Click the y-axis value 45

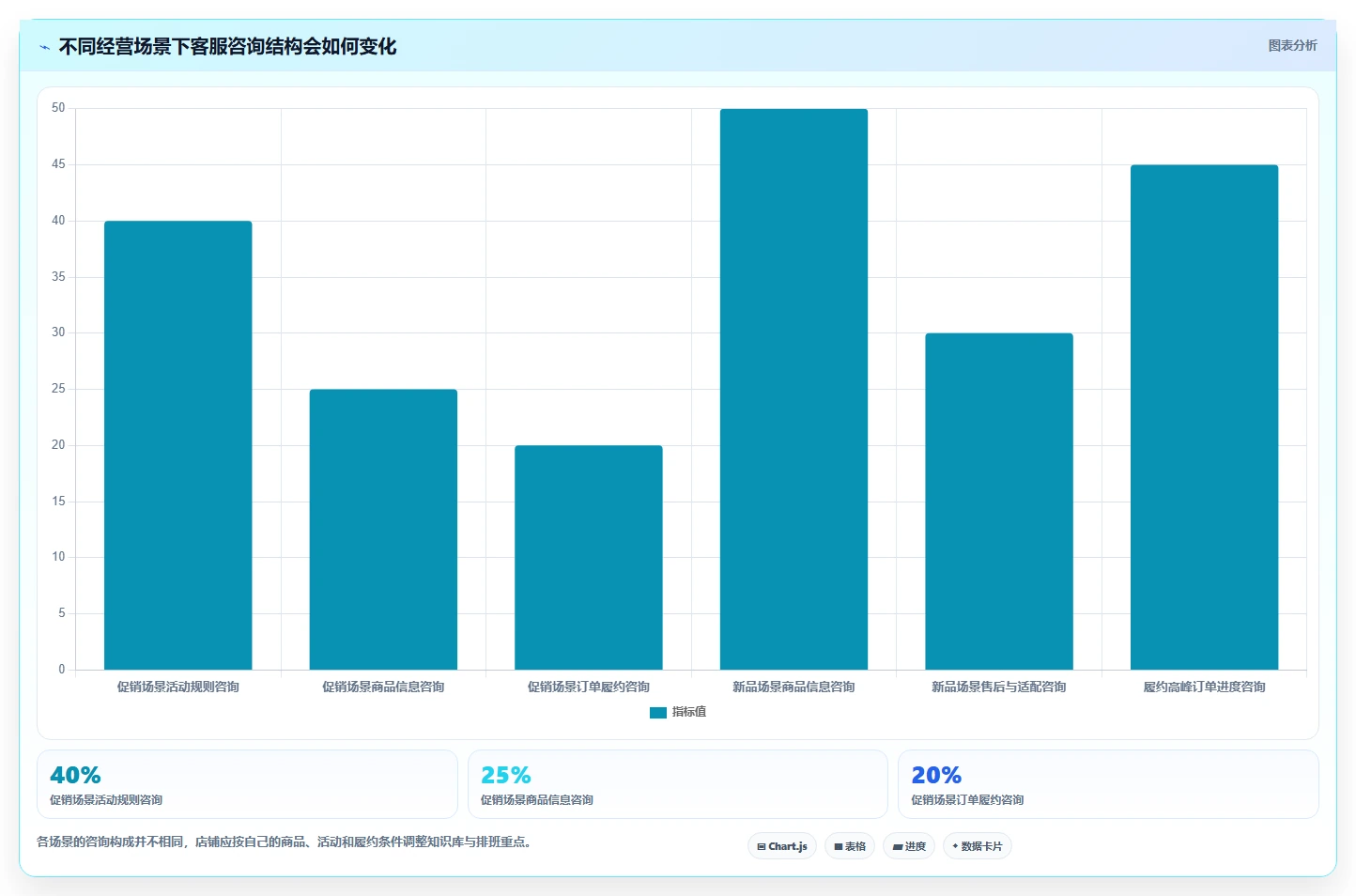(58, 164)
